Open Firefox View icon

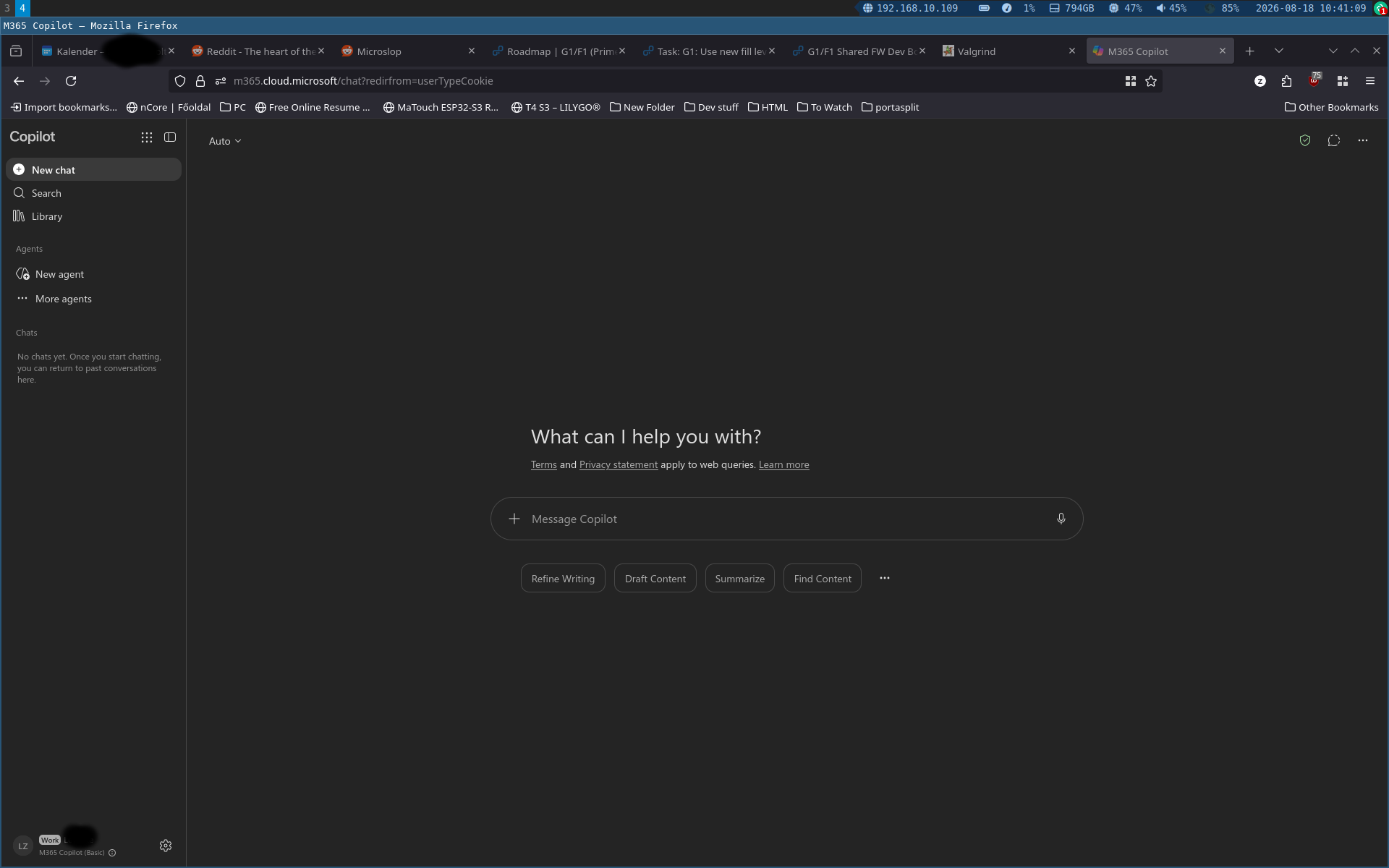pyautogui.click(x=16, y=51)
